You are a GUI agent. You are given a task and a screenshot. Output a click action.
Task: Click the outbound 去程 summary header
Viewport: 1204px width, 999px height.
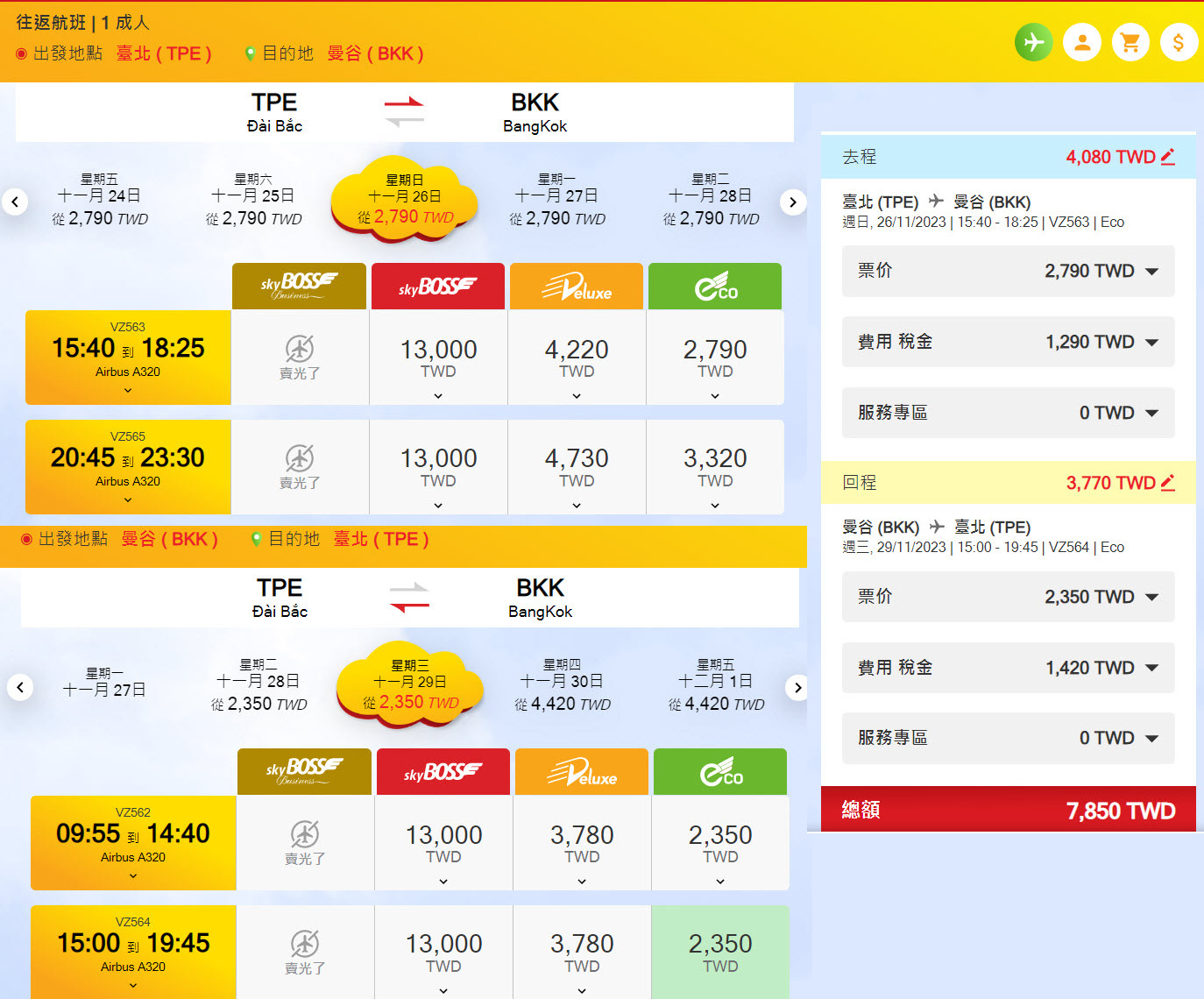click(x=1008, y=157)
